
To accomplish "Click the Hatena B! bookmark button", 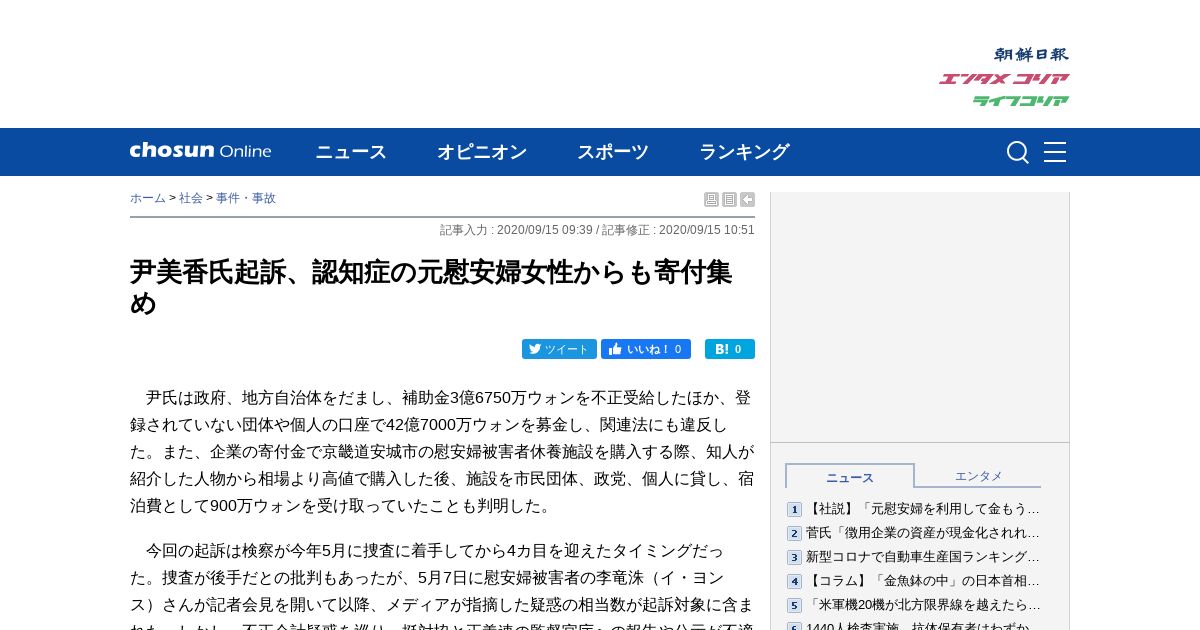I will [730, 349].
